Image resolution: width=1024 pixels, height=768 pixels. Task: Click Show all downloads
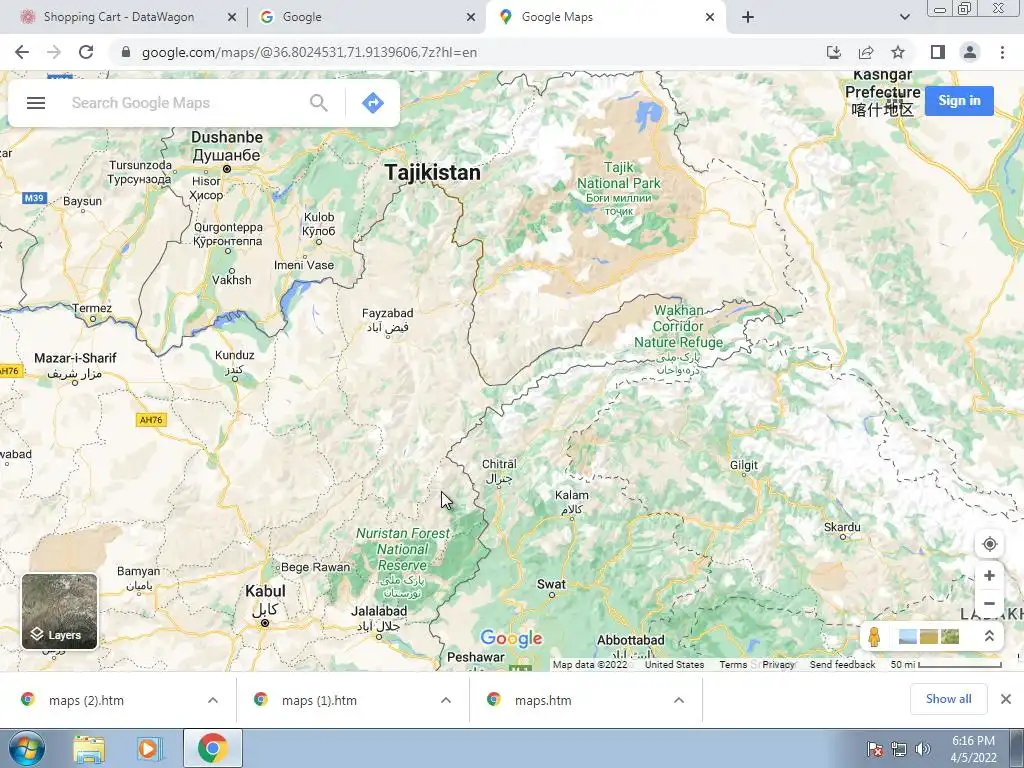pos(948,699)
